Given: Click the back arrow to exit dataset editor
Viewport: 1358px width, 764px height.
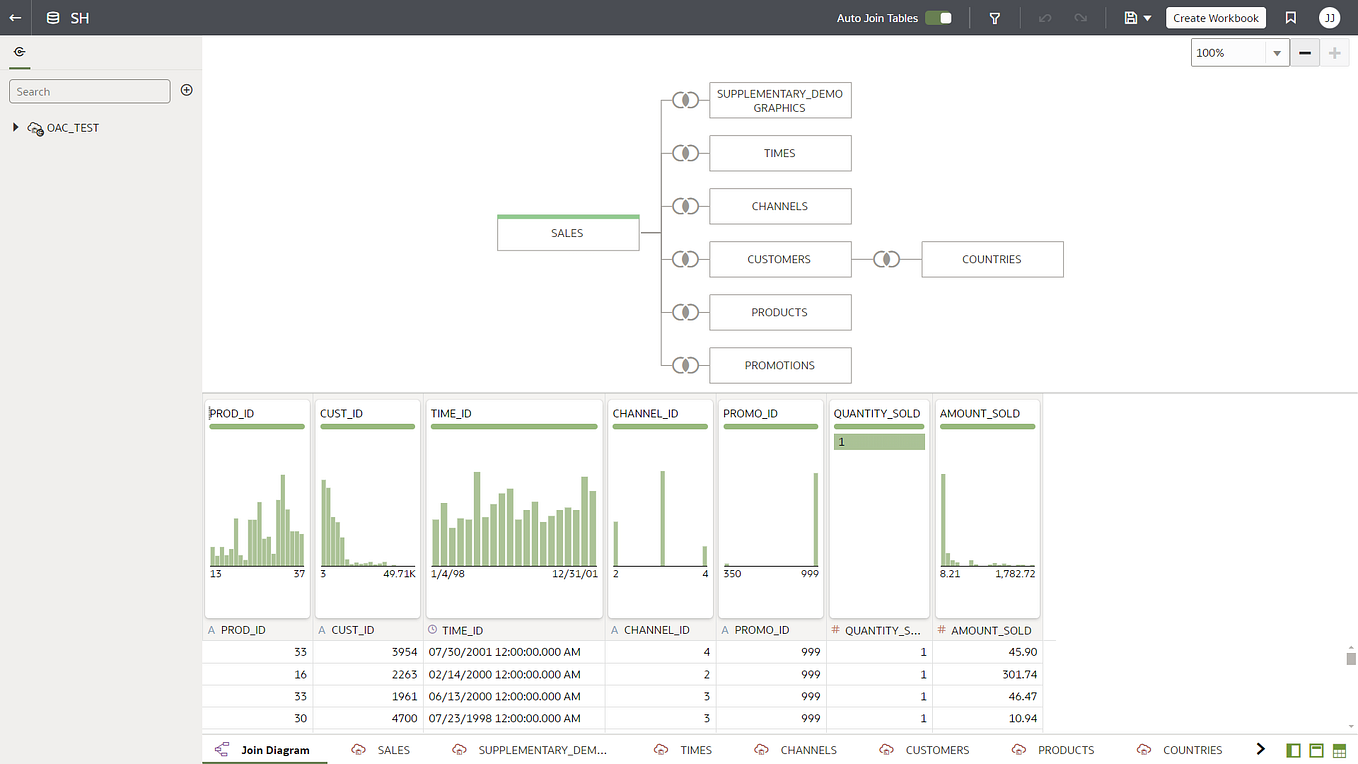Looking at the screenshot, I should point(14,17).
